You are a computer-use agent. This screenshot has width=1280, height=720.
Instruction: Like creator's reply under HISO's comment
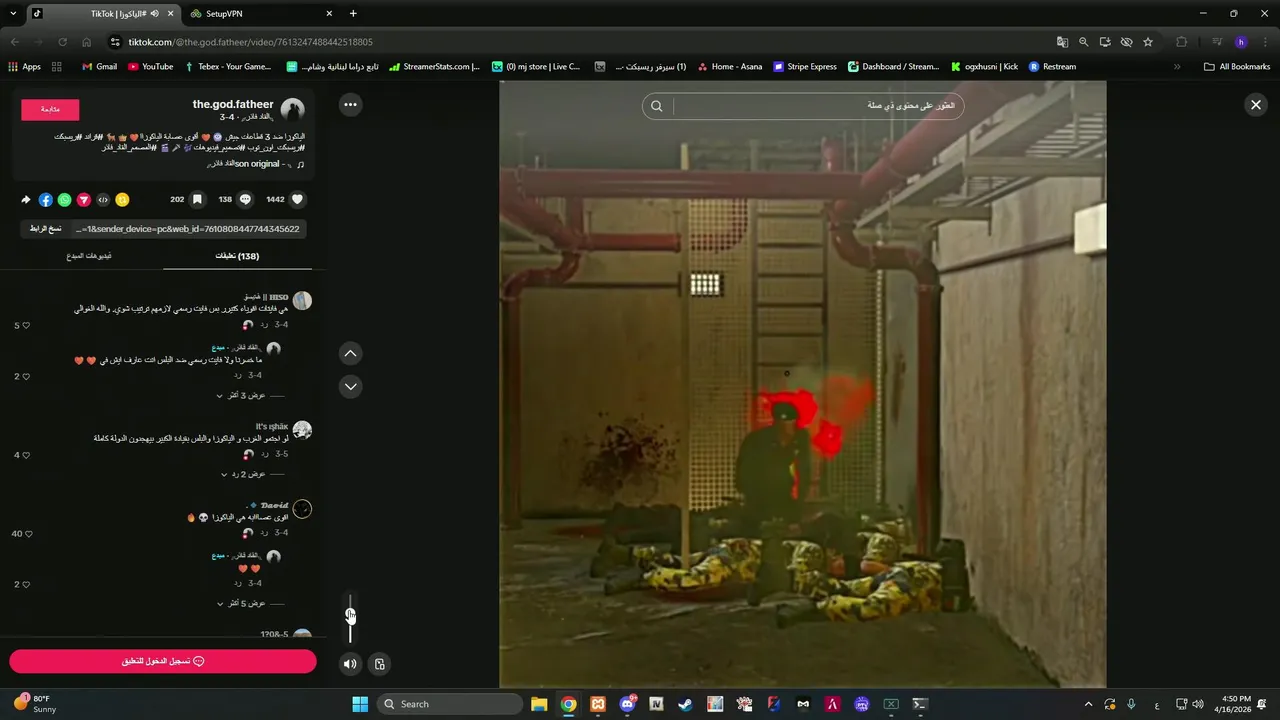26,376
